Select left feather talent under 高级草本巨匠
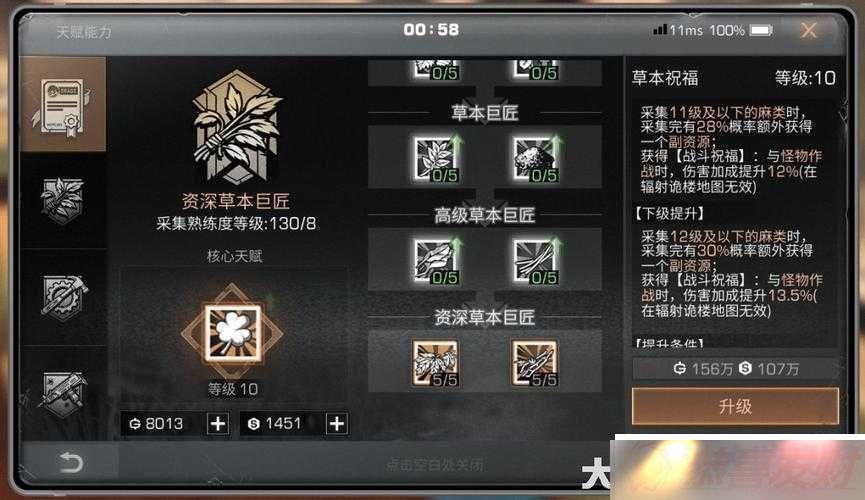Image resolution: width=865 pixels, height=500 pixels. [x=436, y=260]
